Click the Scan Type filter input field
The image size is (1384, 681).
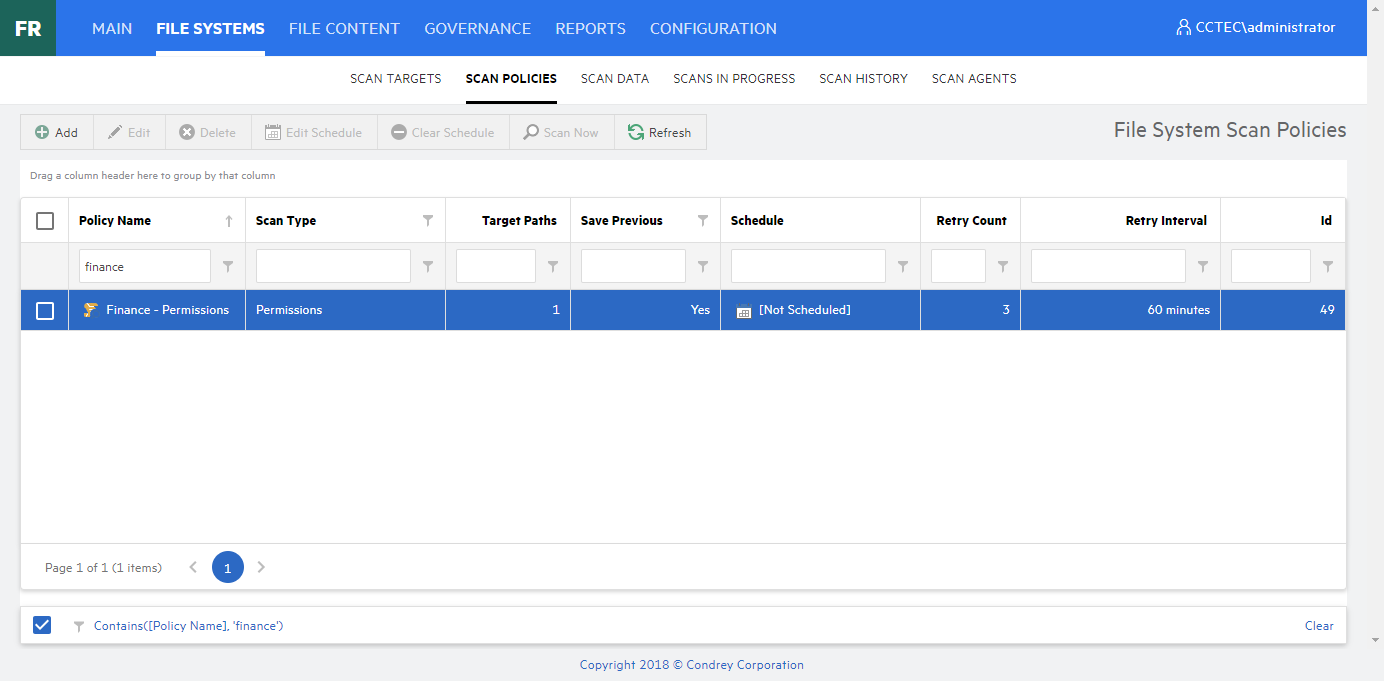tap(333, 266)
